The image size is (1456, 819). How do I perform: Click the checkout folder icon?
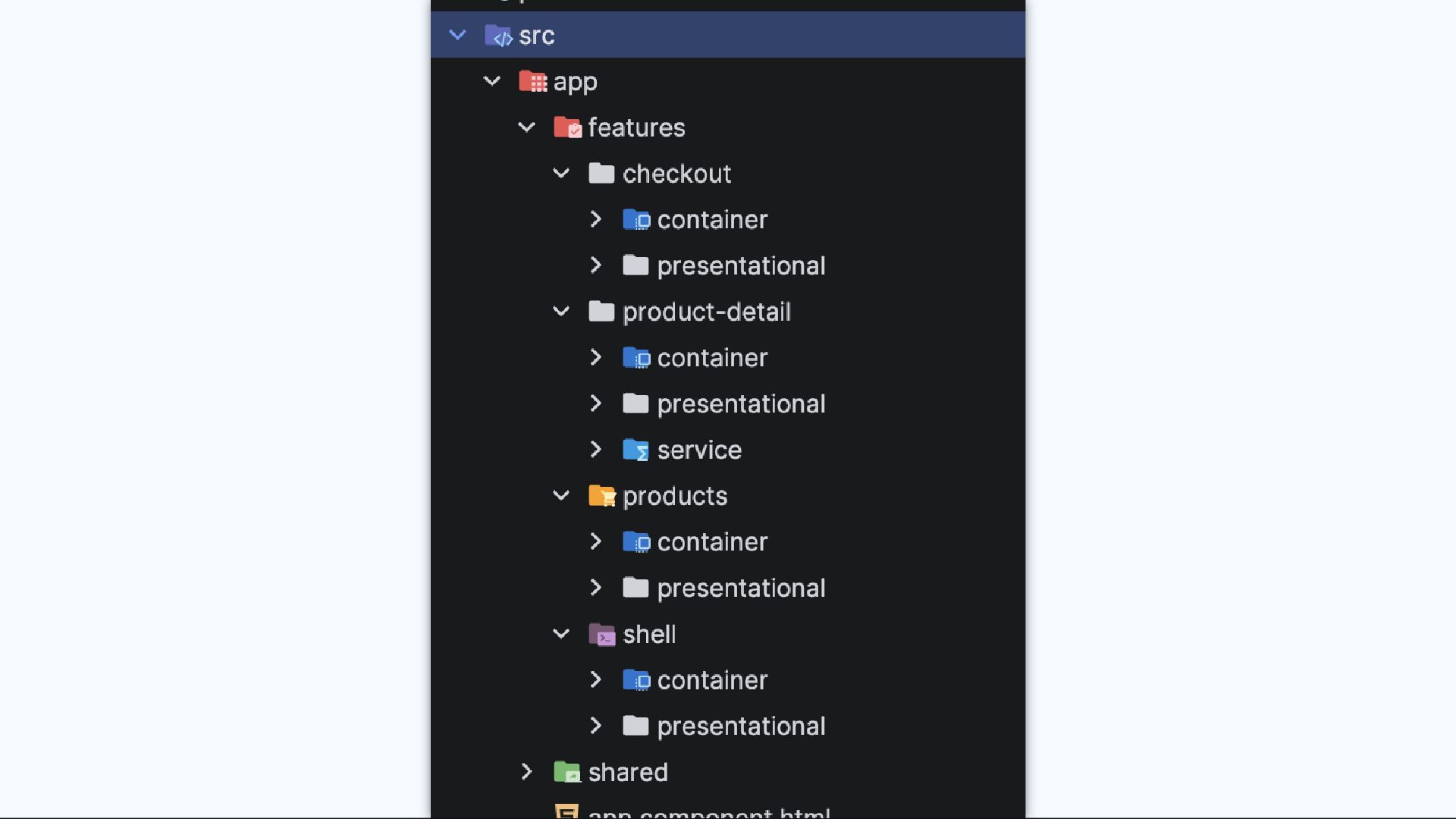tap(601, 174)
